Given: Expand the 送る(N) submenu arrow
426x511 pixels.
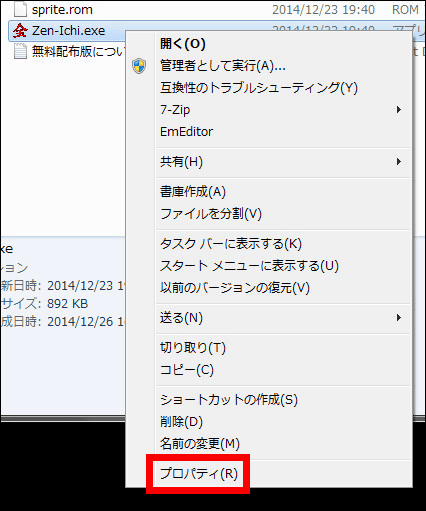Looking at the screenshot, I should click(399, 317).
